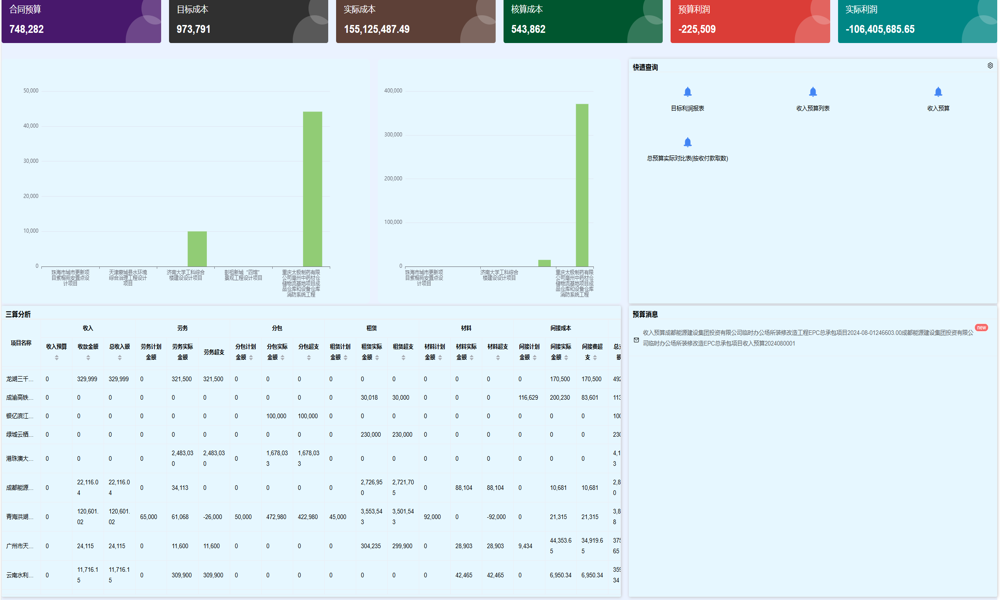Viewport: 1000px width, 600px height.
Task: Sort by 收入预算 column arrows
Action: pos(56,357)
